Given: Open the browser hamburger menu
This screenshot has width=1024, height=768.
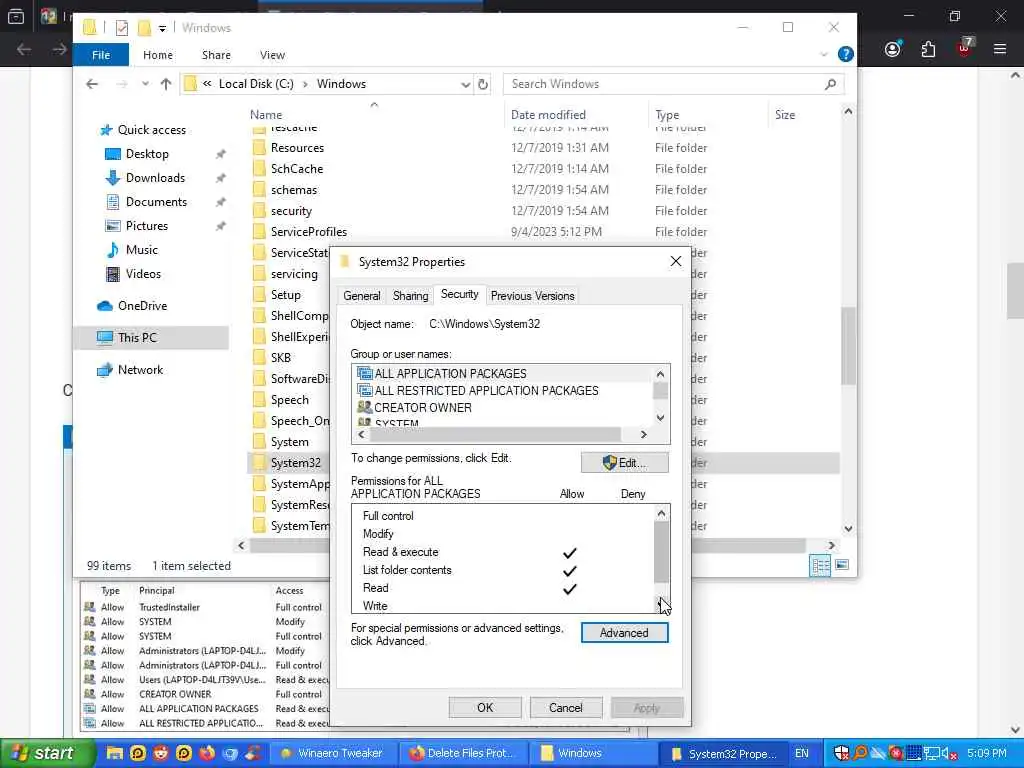Looking at the screenshot, I should pos(1000,49).
